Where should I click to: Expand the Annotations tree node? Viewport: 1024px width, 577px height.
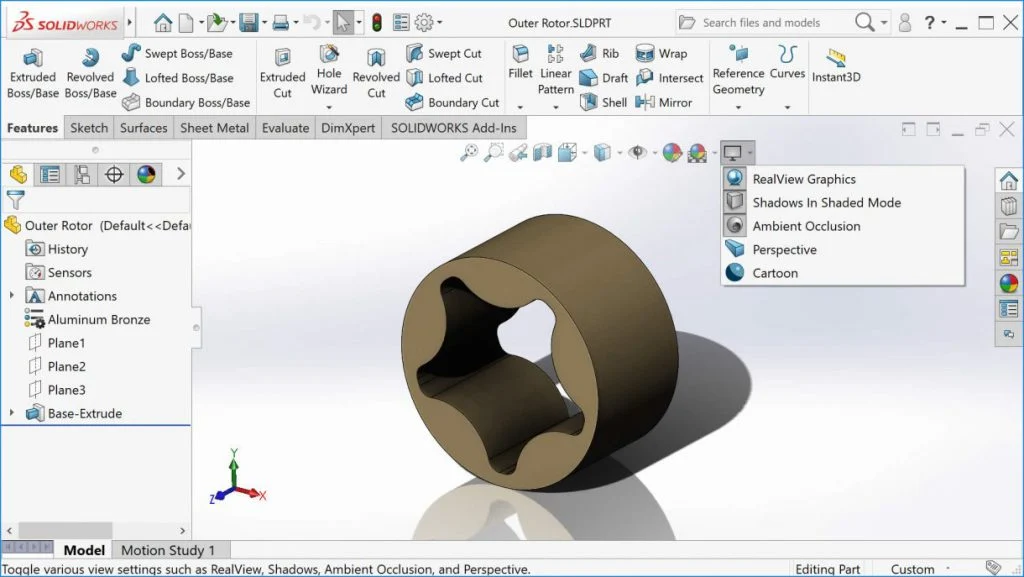[11, 296]
